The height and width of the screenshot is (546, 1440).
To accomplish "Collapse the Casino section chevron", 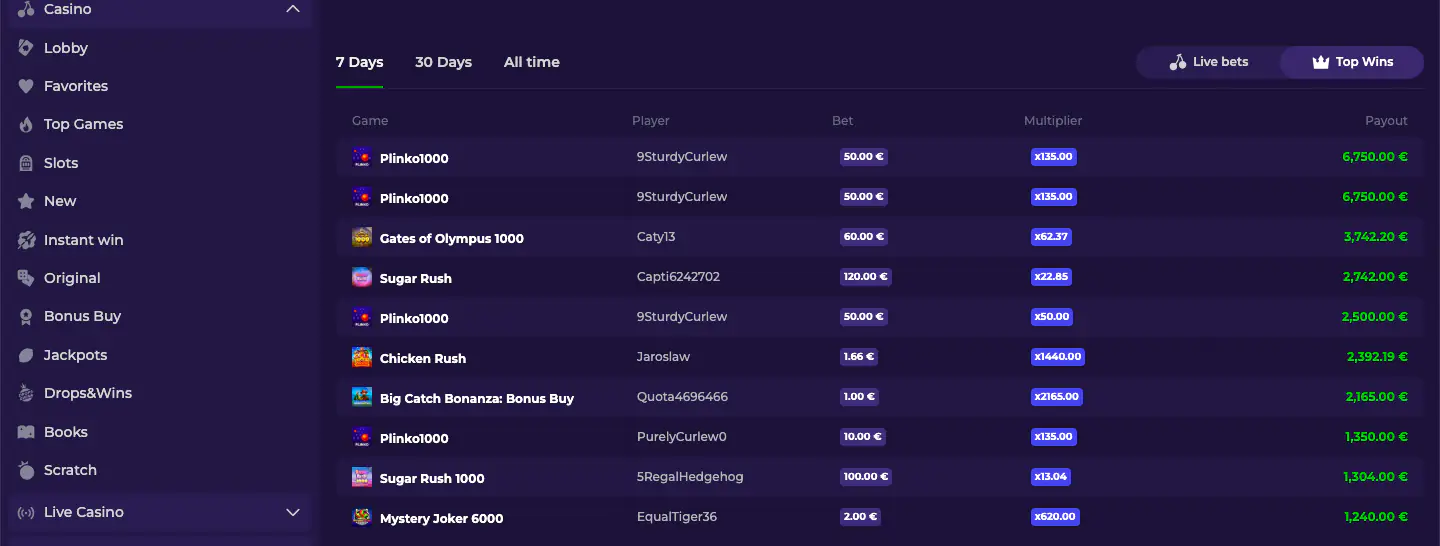I will point(293,9).
